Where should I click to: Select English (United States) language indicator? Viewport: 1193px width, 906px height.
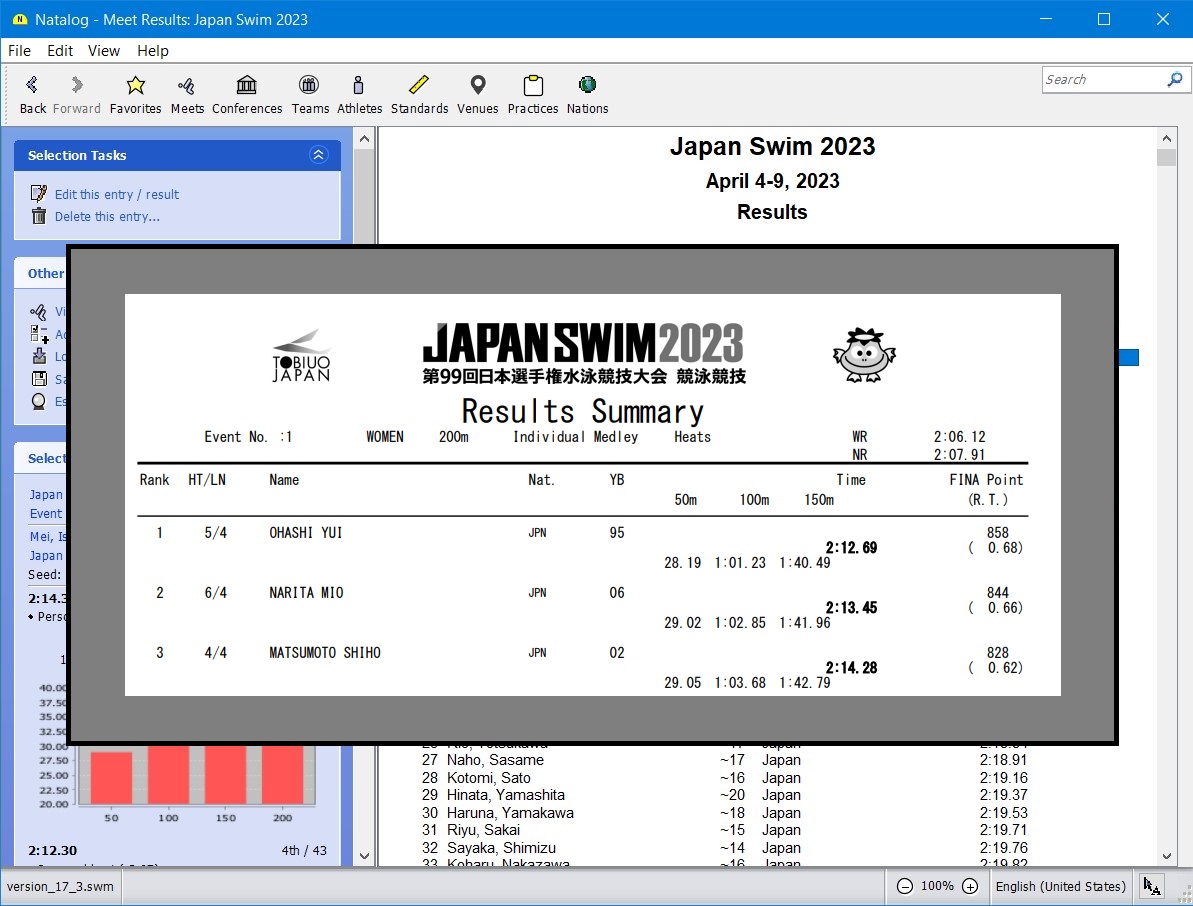tap(1060, 886)
